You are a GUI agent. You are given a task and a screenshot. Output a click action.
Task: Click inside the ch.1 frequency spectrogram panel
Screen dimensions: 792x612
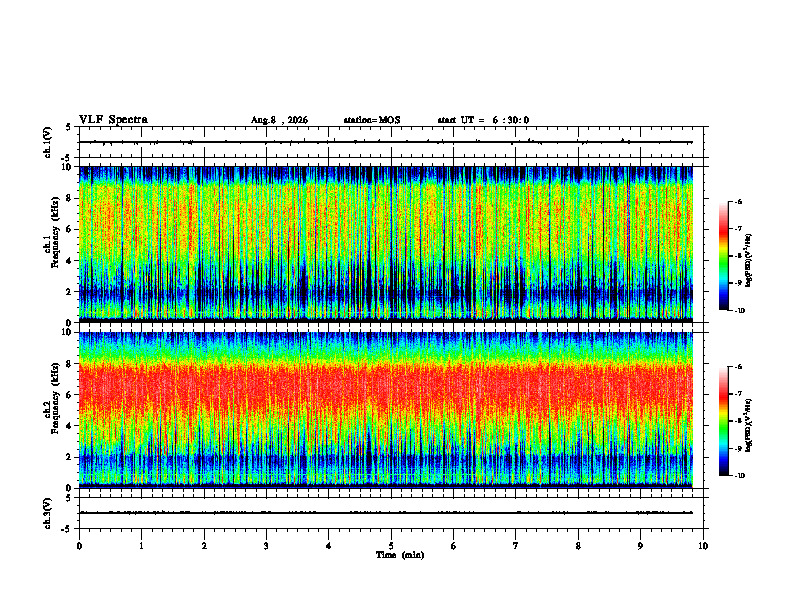click(386, 244)
